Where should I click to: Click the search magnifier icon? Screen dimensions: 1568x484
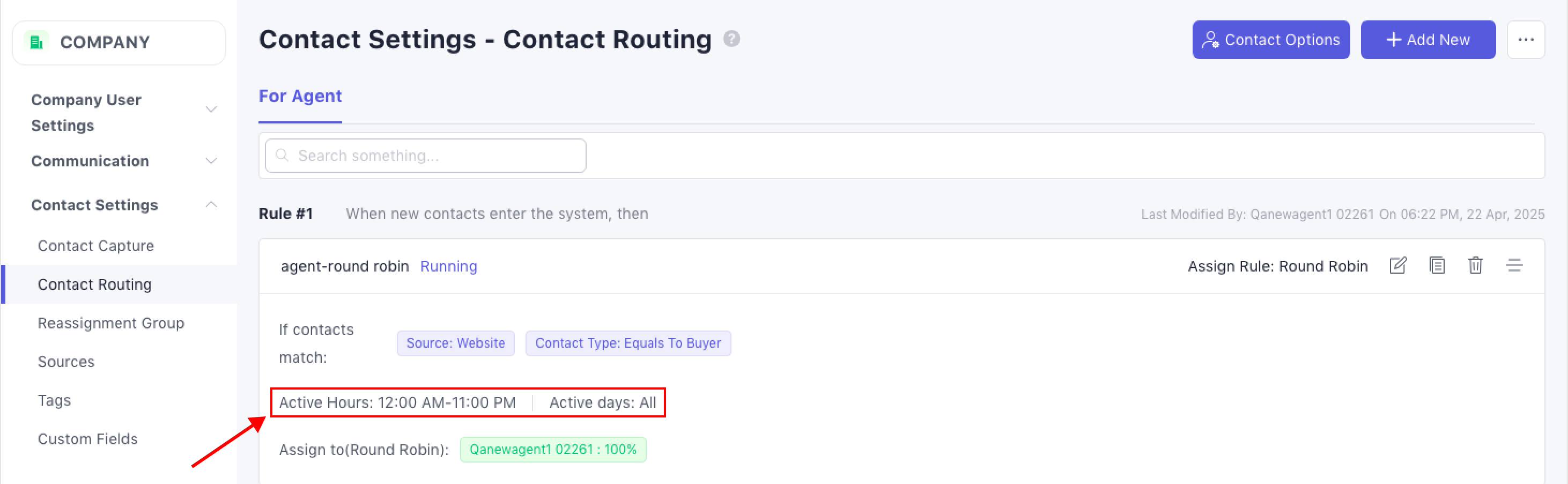[x=282, y=155]
